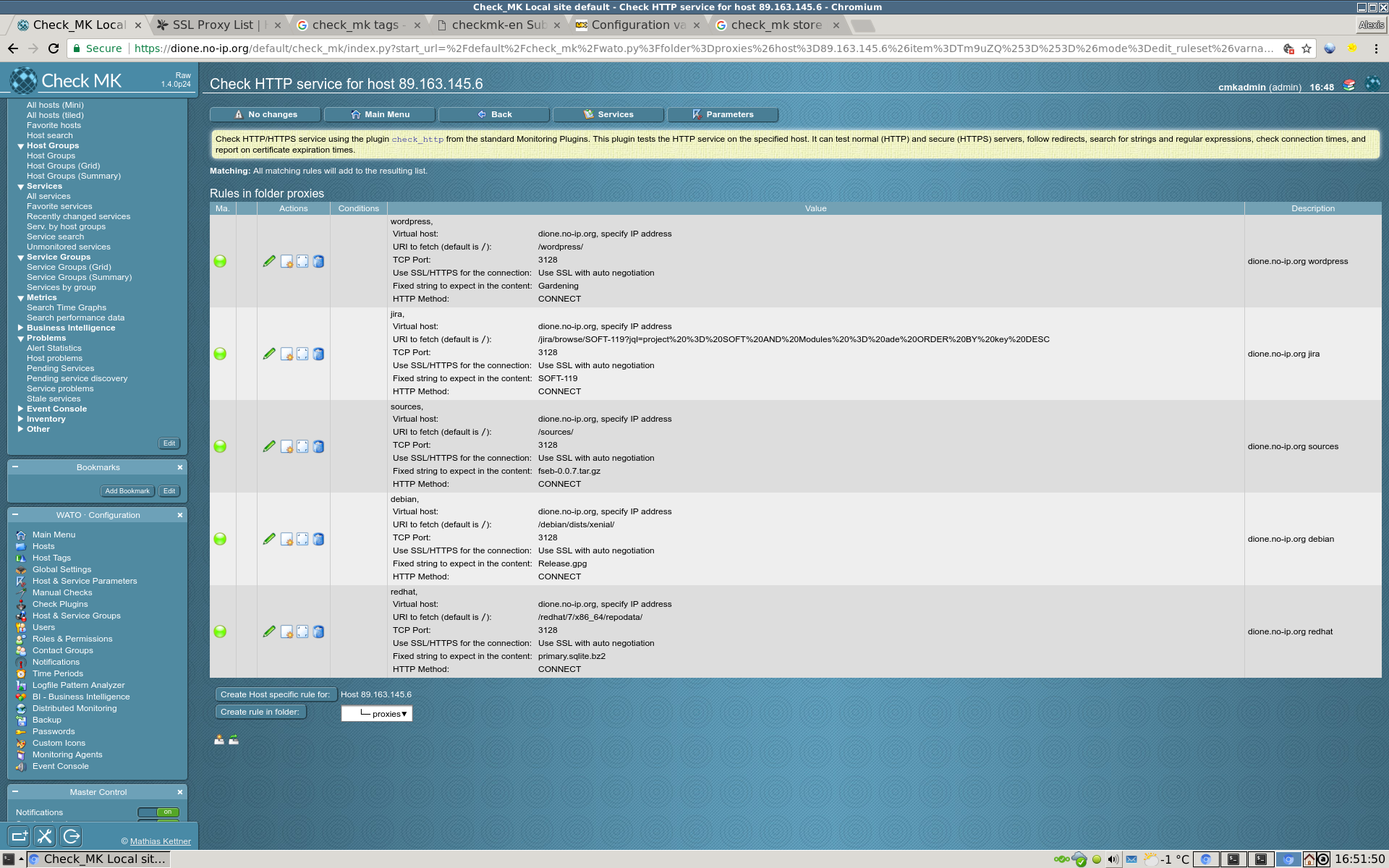Click Create rule in folder button
The image size is (1389, 868).
[260, 712]
